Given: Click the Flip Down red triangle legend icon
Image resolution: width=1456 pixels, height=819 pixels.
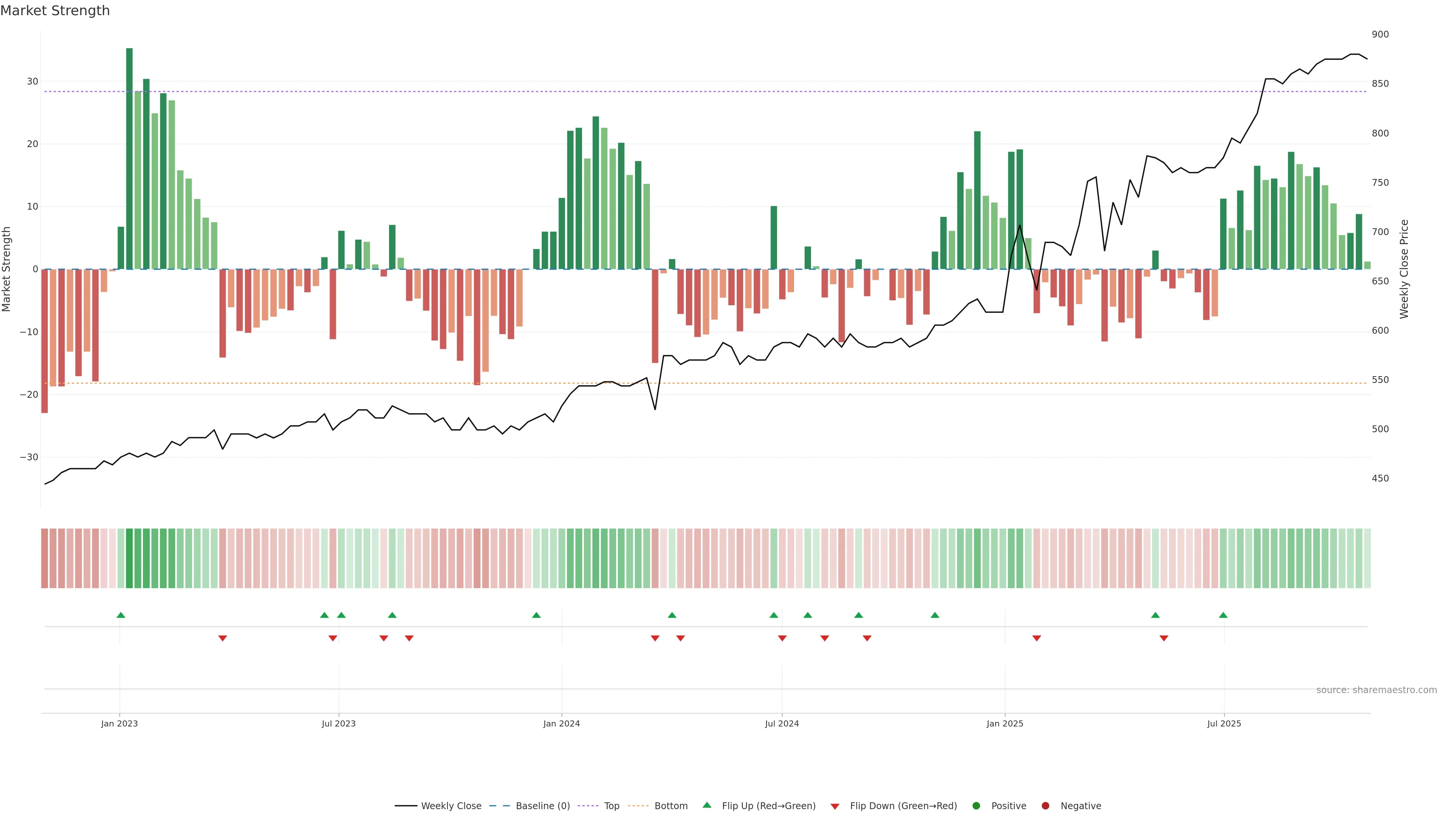Looking at the screenshot, I should click(835, 806).
